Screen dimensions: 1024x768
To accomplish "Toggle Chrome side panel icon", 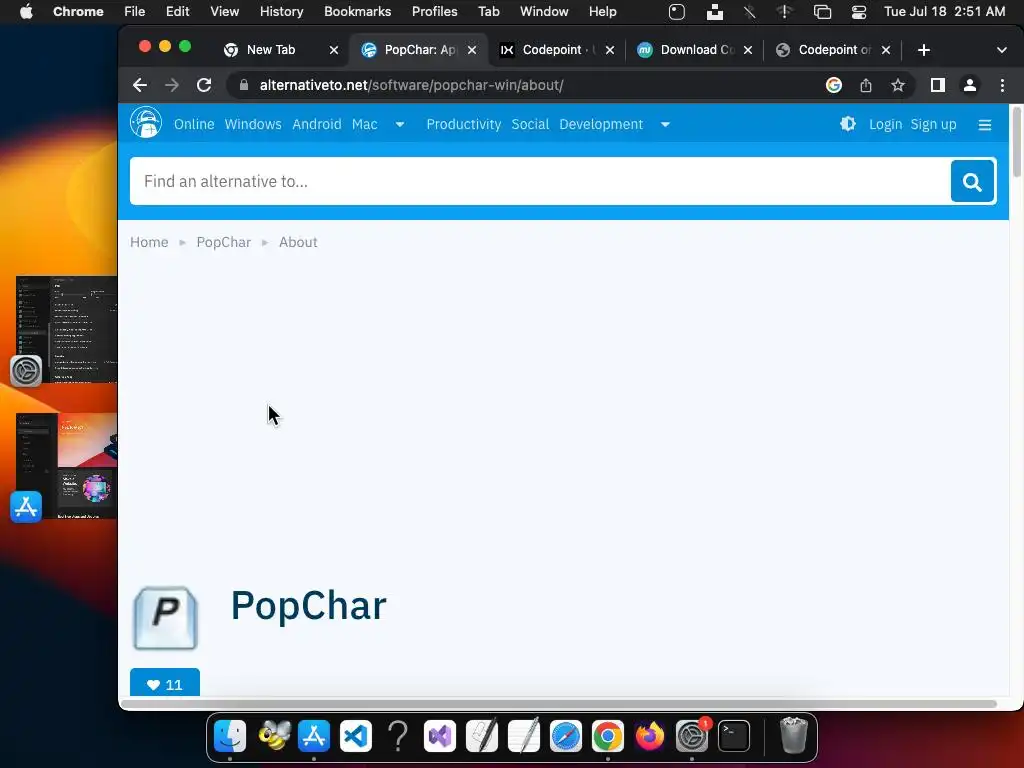I will point(938,86).
